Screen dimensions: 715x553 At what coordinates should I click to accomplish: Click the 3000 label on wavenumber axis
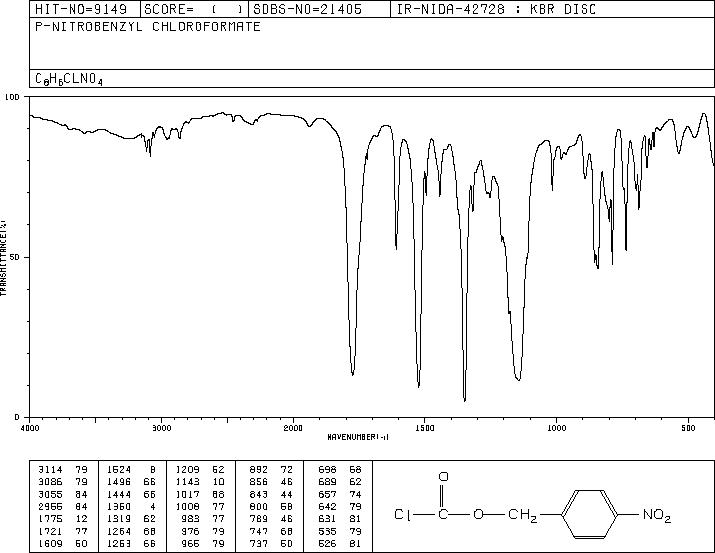tap(161, 428)
